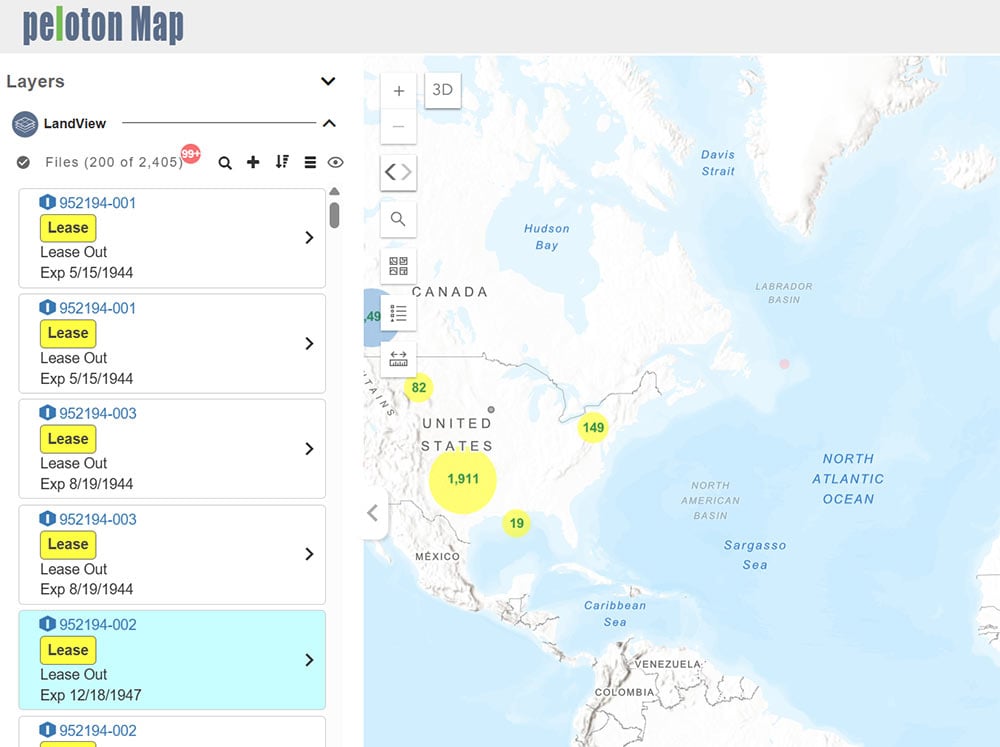Image resolution: width=1000 pixels, height=747 pixels.
Task: Switch map to 3D view
Action: 442,90
